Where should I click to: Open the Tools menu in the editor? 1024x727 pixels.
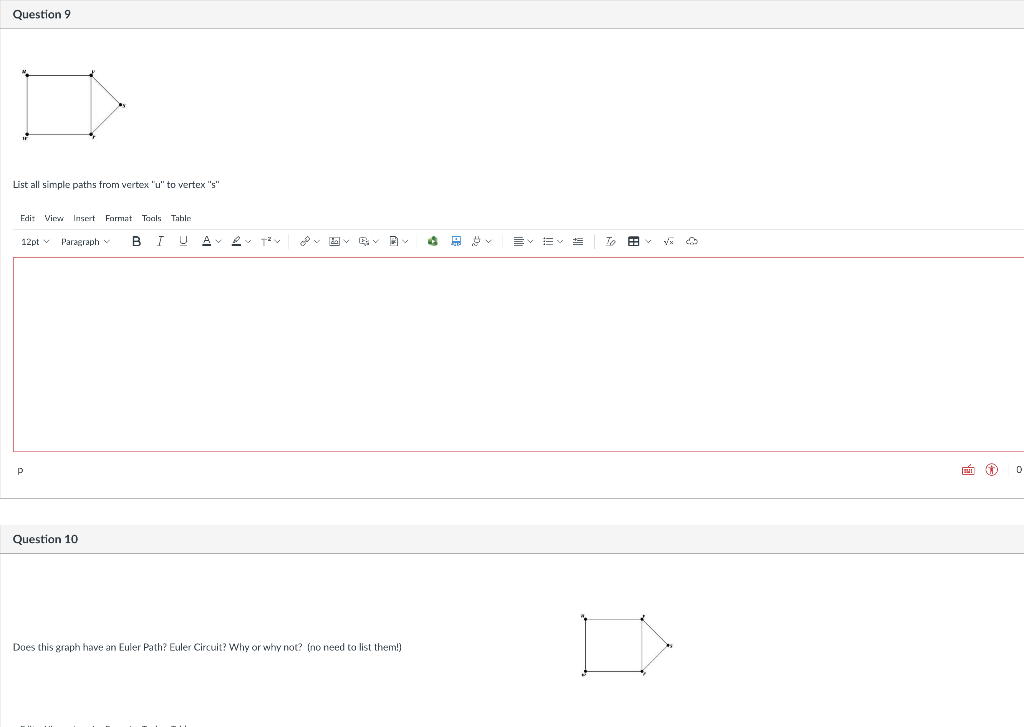(151, 218)
